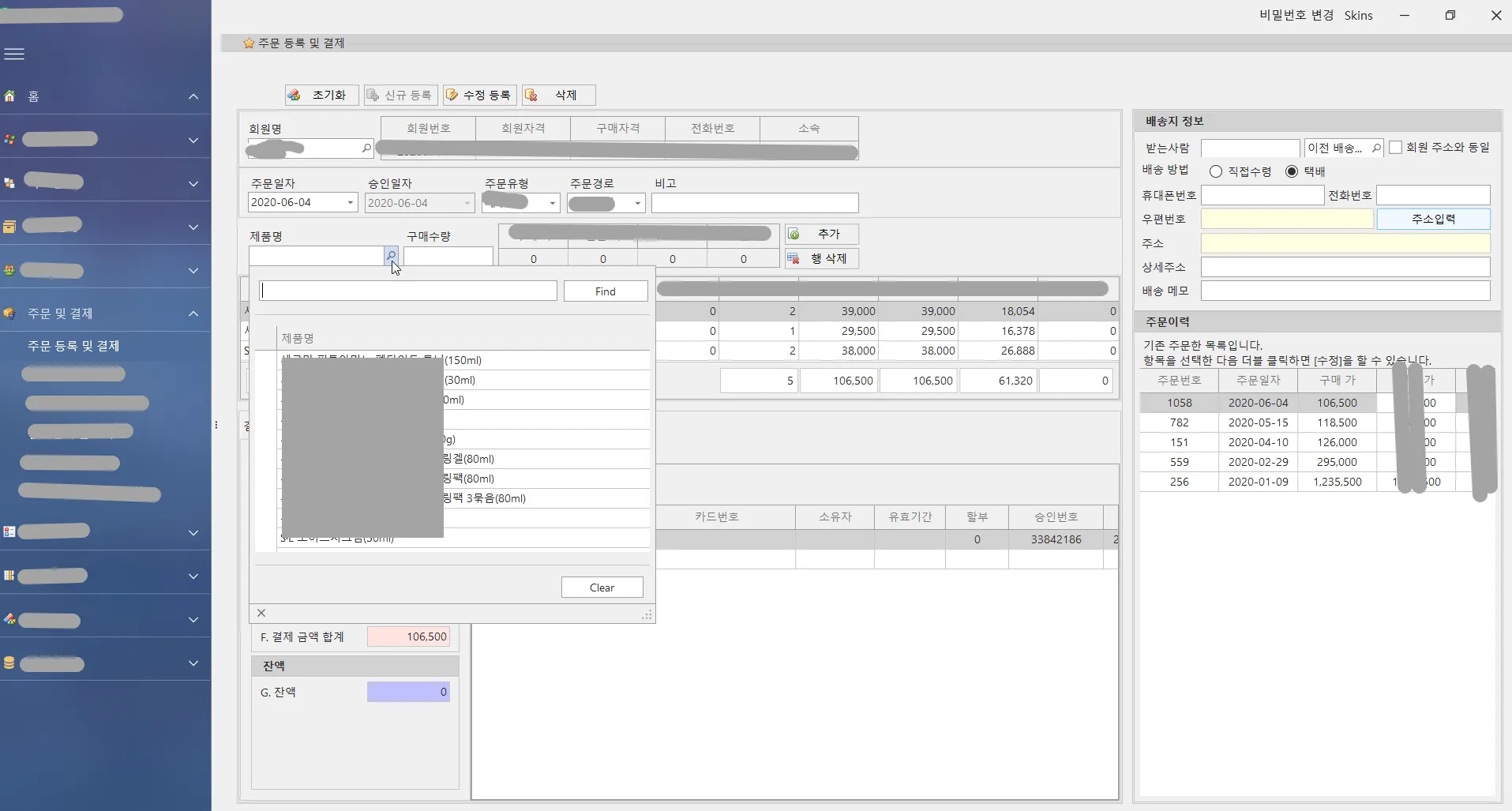1512x811 pixels.
Task: Click the 추가 add item button
Action: pos(821,235)
